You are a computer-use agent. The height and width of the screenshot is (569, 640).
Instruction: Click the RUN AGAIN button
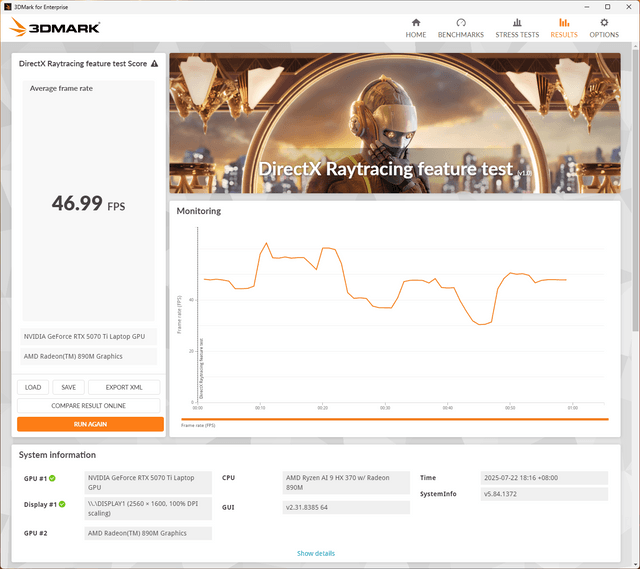click(x=90, y=424)
